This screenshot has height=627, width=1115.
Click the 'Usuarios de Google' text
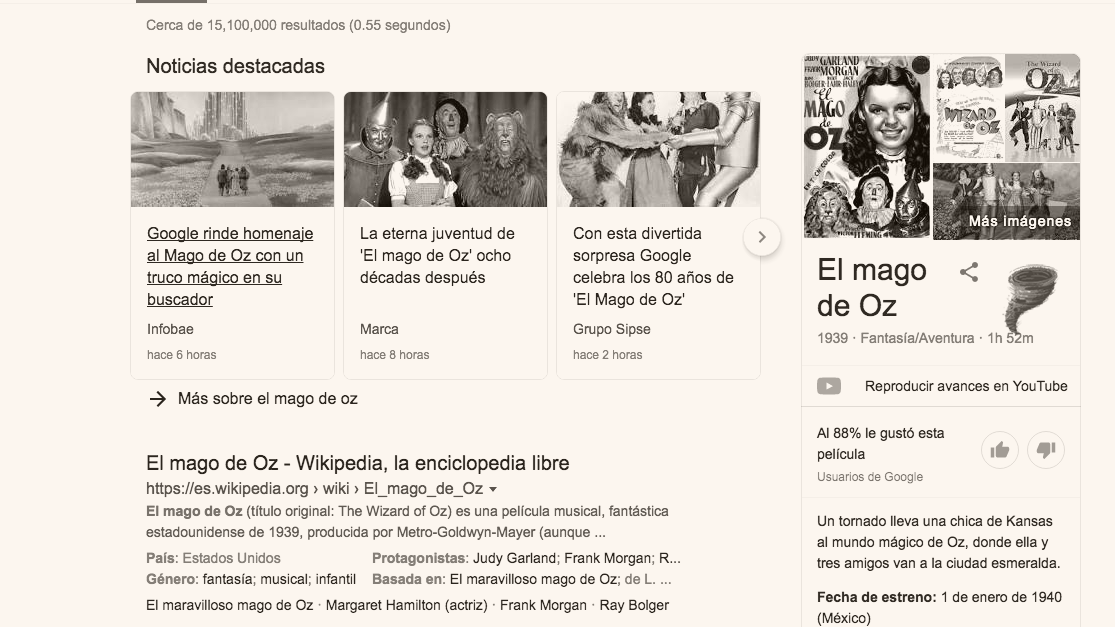click(x=870, y=477)
